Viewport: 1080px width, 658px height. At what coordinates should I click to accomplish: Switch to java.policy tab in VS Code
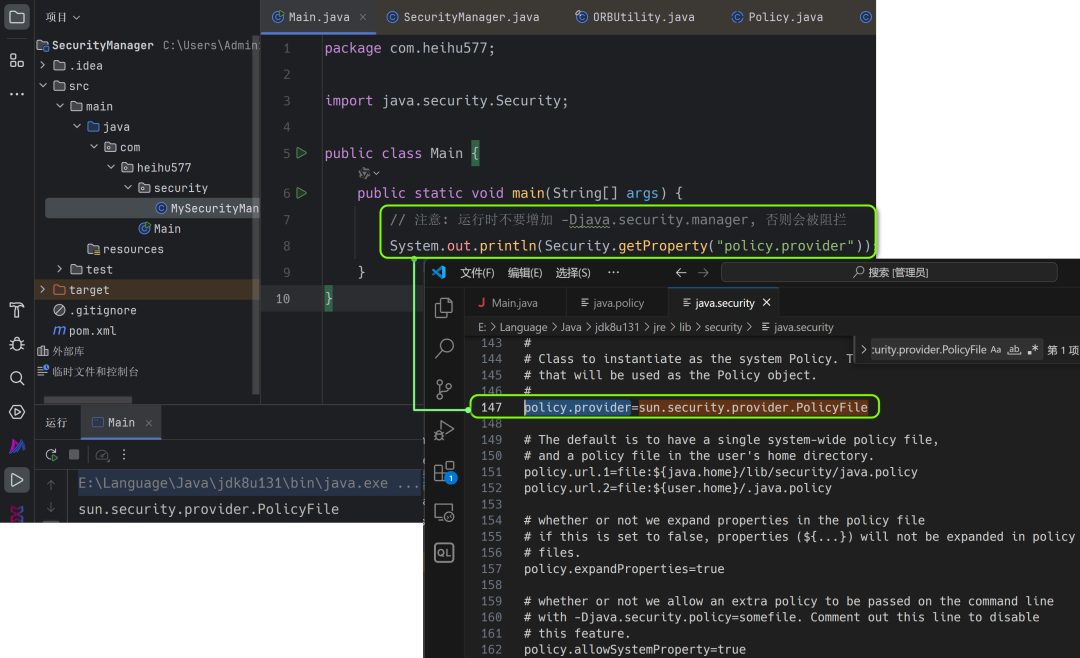coord(613,303)
